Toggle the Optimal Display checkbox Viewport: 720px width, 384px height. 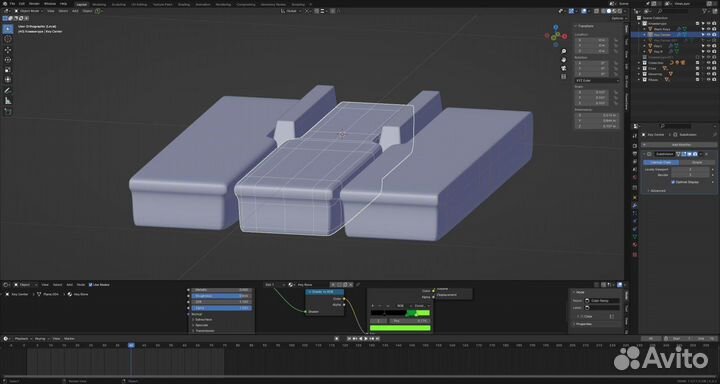(673, 182)
